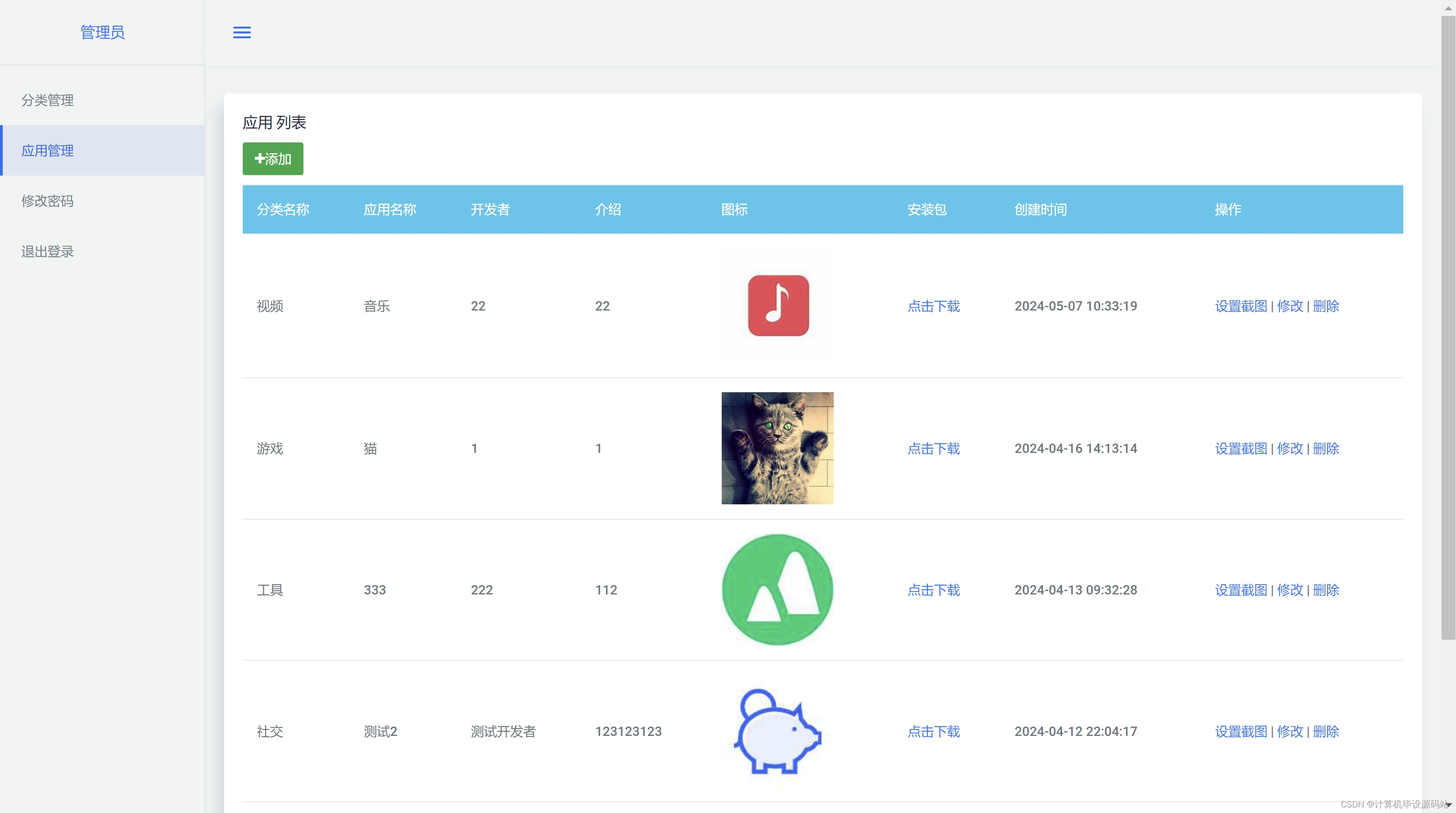The height and width of the screenshot is (813, 1456).
Task: Open 设置截图 for the 测试2 row
Action: (x=1241, y=731)
